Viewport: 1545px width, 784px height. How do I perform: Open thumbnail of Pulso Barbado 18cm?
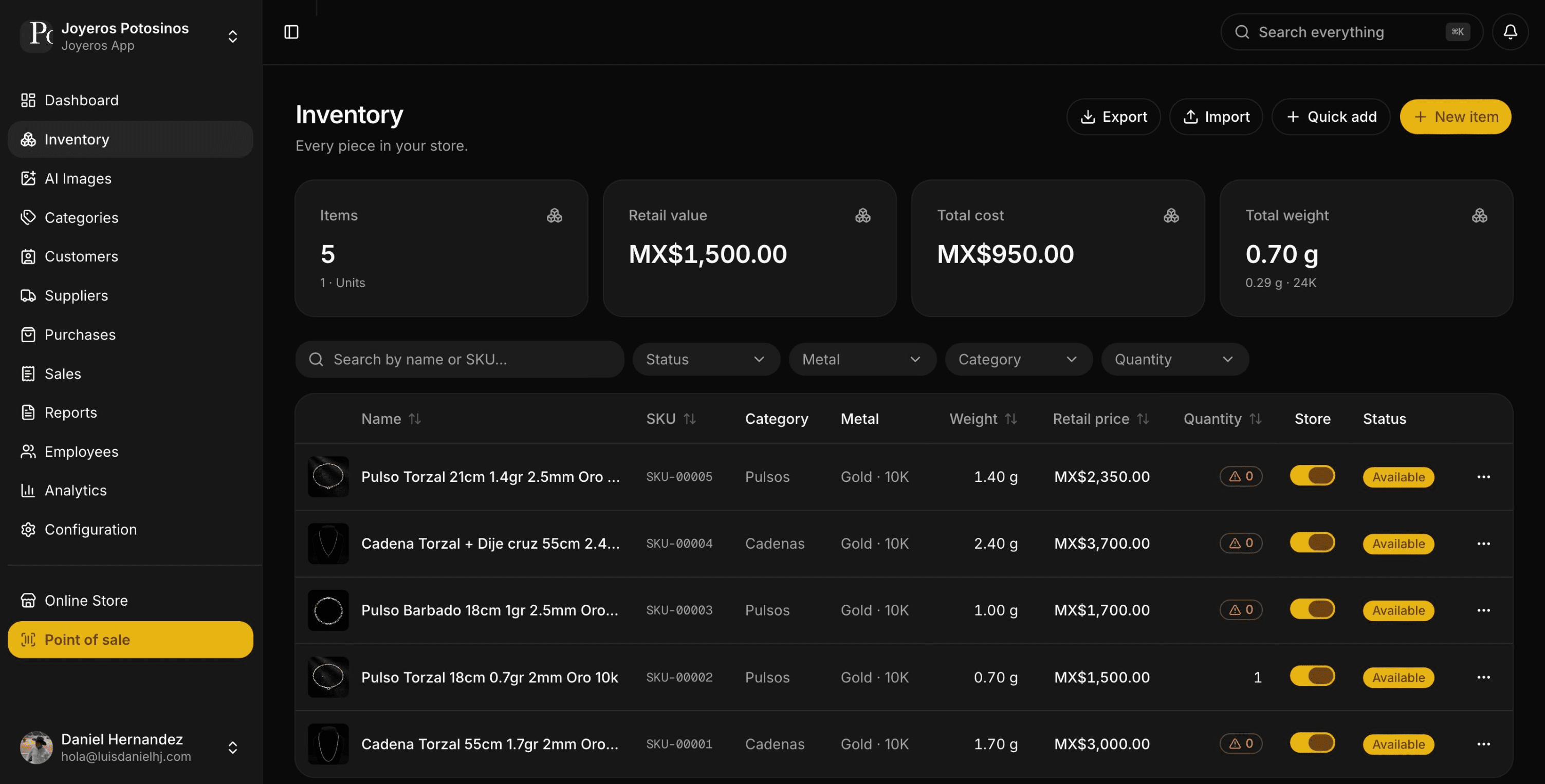pyautogui.click(x=328, y=610)
